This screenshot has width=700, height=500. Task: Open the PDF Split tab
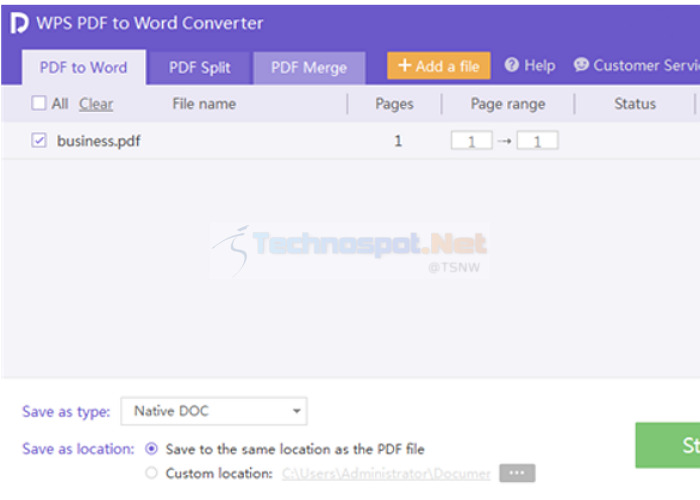199,68
